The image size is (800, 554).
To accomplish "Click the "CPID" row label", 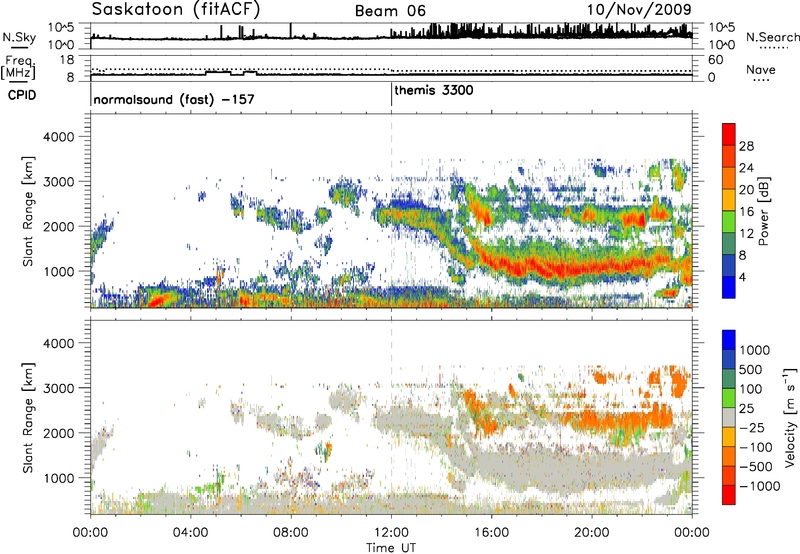I will point(22,95).
